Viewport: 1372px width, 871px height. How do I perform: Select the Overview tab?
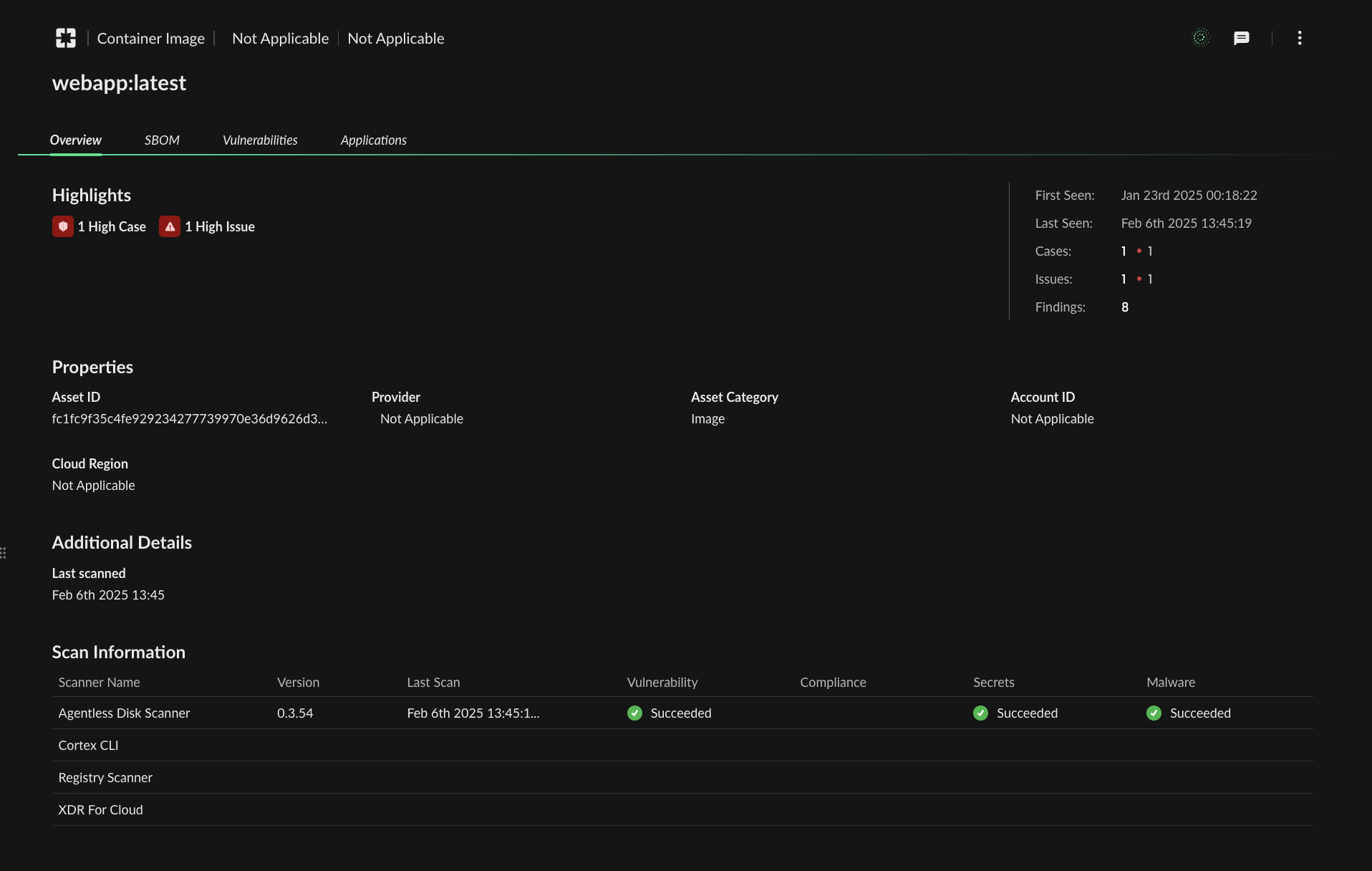coord(75,140)
